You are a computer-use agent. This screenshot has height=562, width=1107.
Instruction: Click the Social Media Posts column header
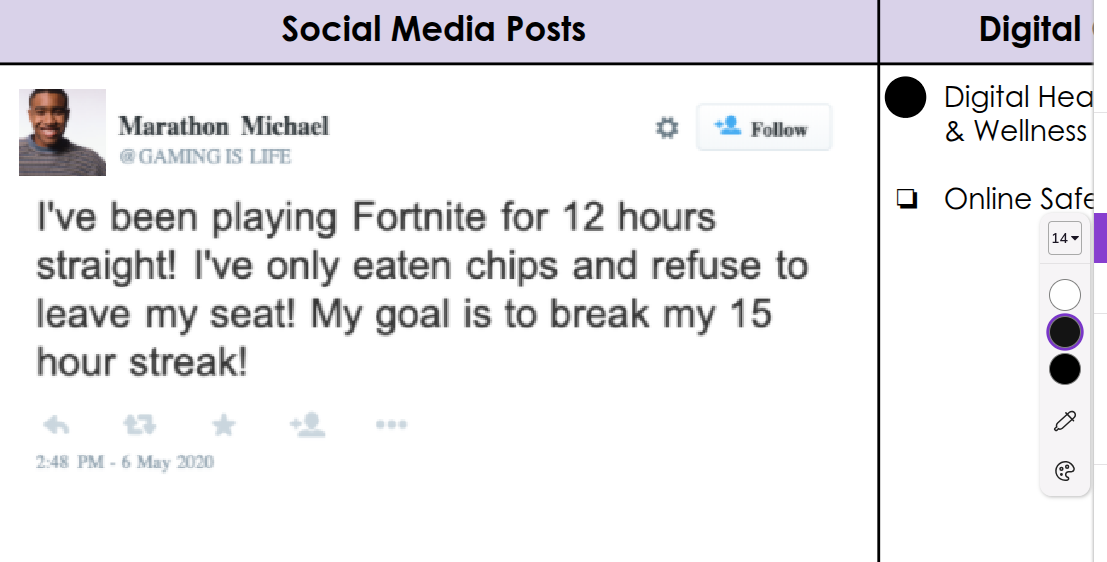pos(433,29)
